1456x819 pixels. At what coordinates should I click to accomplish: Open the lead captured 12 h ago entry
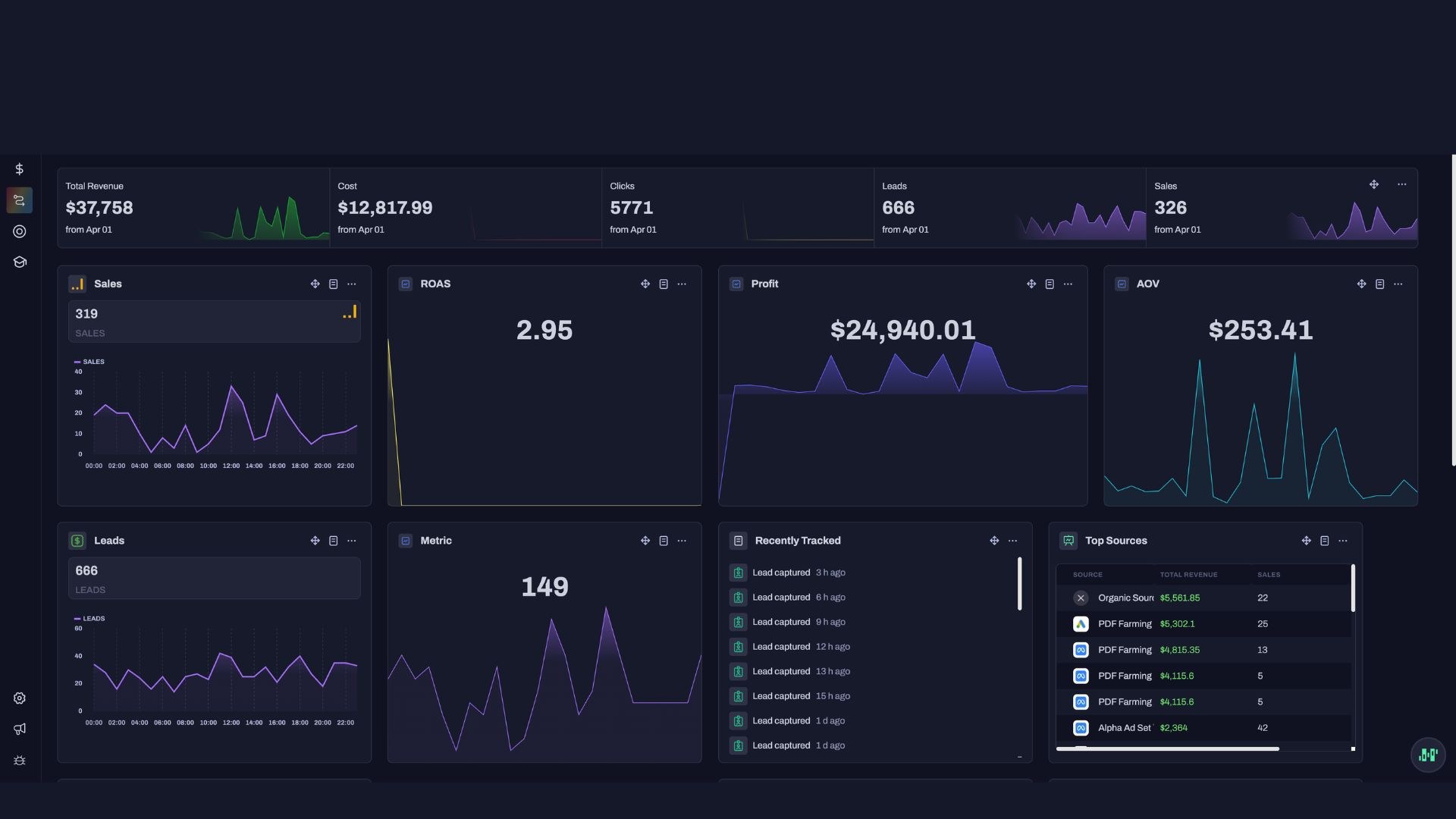click(x=789, y=647)
